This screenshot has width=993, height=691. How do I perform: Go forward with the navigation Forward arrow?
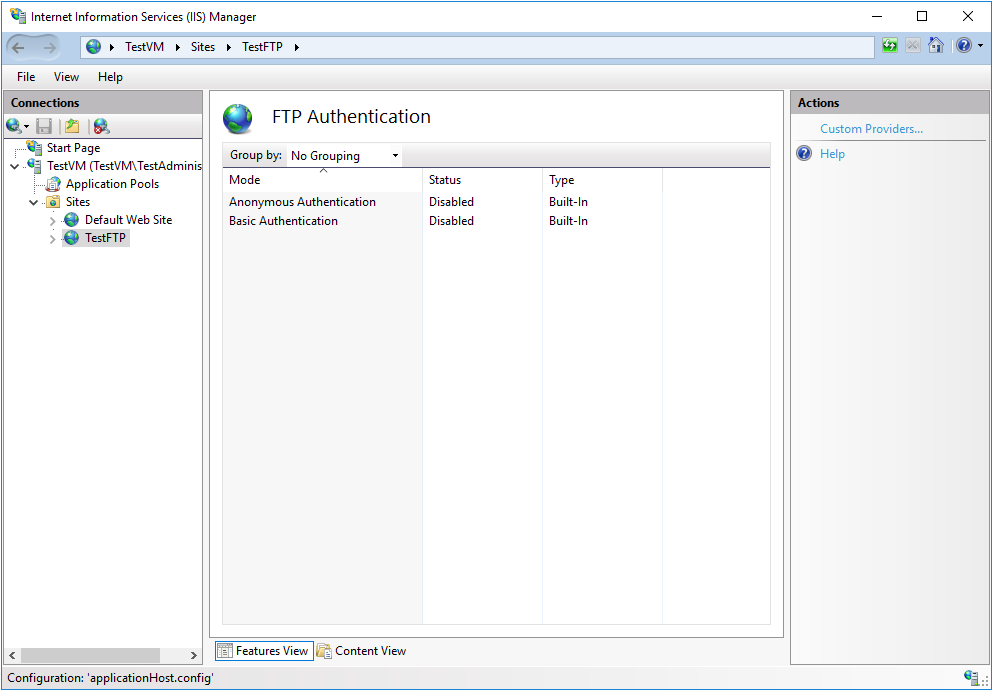(x=49, y=47)
